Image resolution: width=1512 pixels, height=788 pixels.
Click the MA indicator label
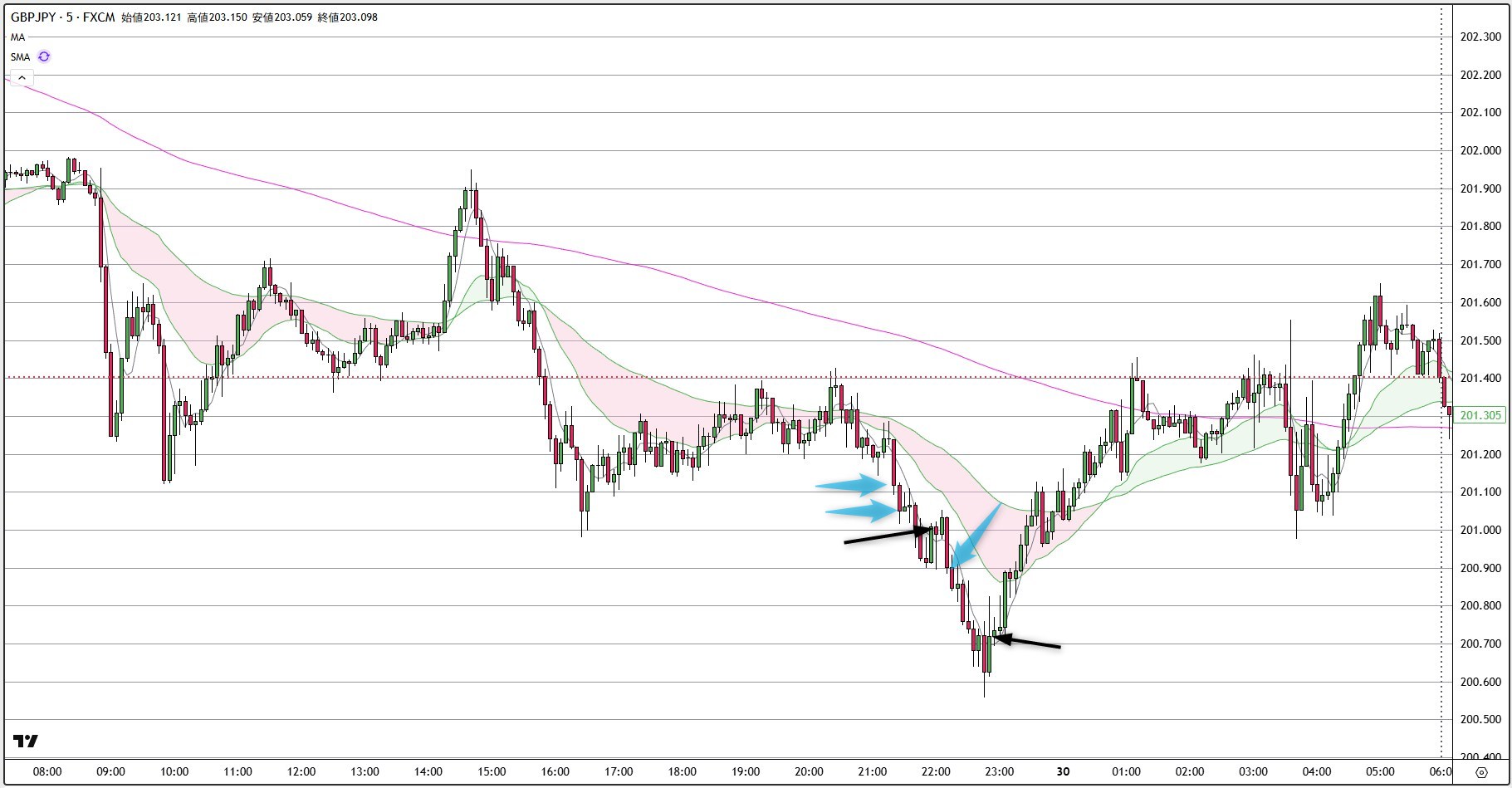(x=17, y=37)
